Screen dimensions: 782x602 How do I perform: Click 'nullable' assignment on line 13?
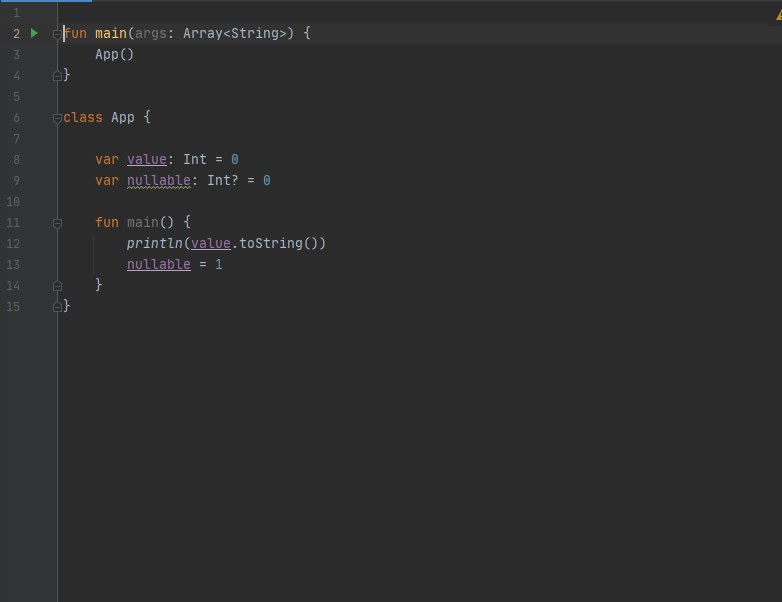tap(159, 264)
